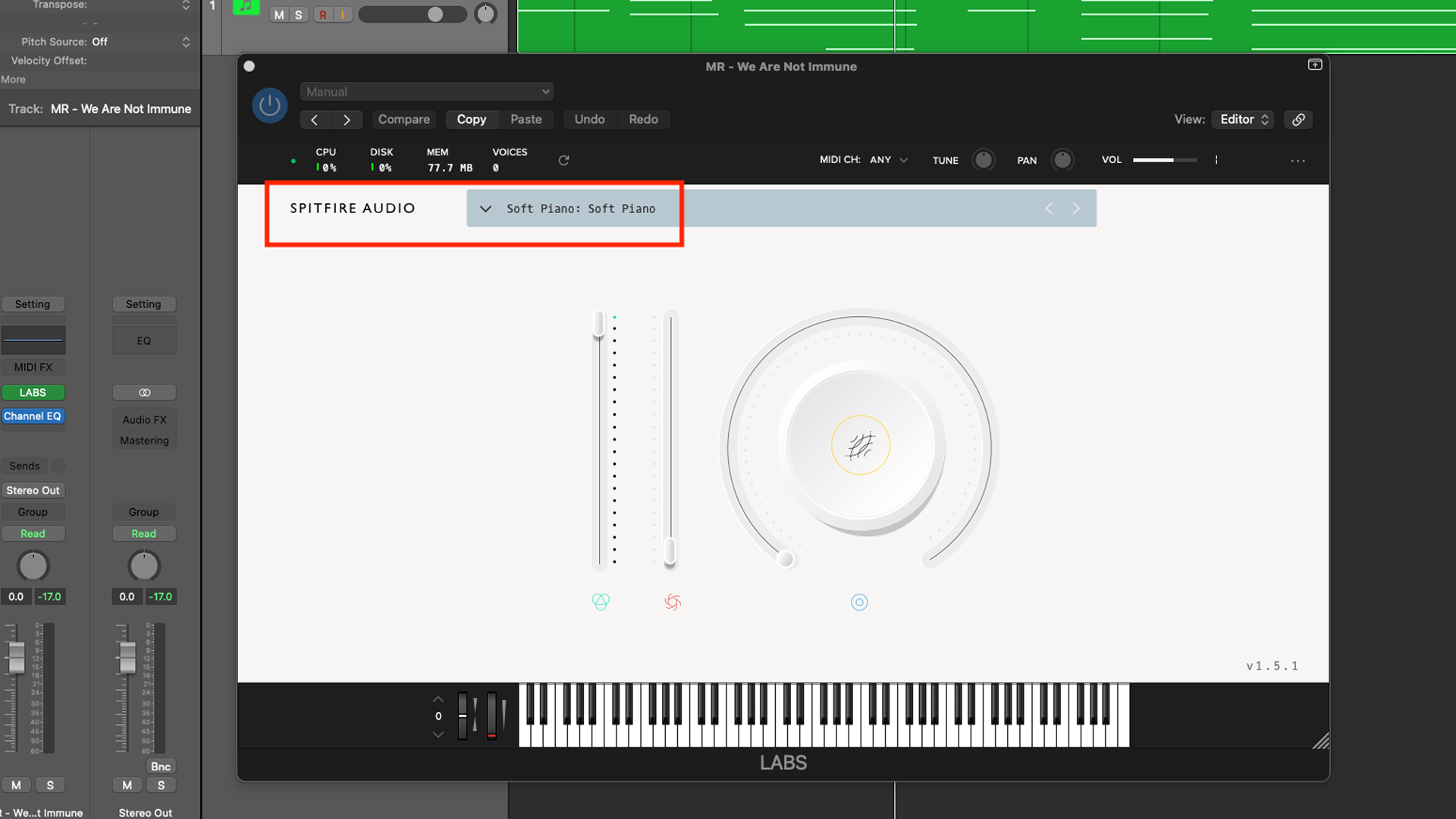Shift keyboard octave up arrow
This screenshot has height=819, width=1456.
tap(438, 699)
